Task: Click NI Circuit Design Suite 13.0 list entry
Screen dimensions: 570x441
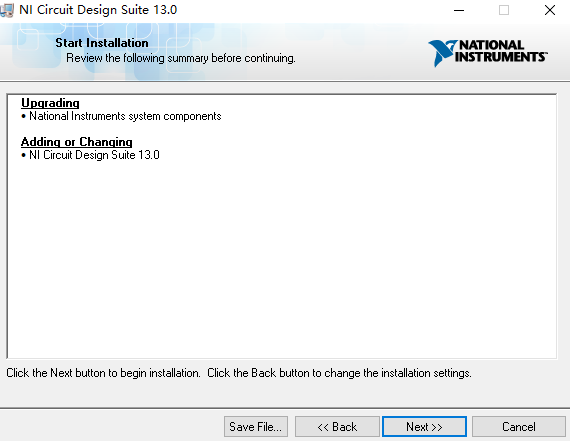Action: click(94, 155)
